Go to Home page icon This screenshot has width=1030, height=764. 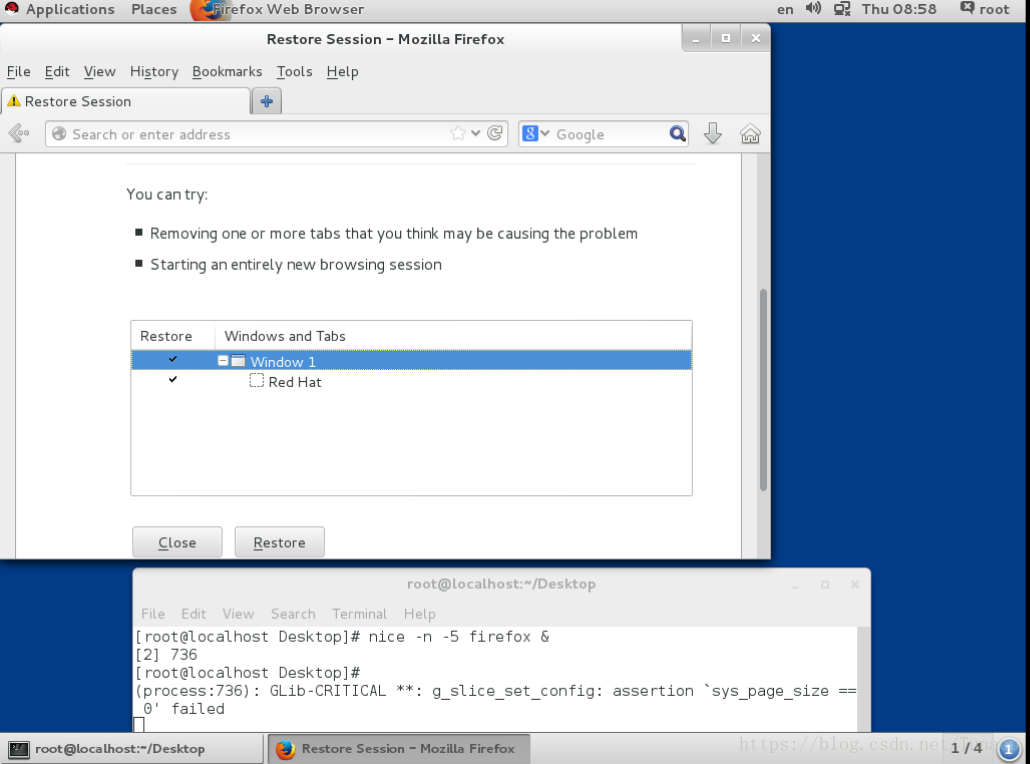tap(750, 134)
